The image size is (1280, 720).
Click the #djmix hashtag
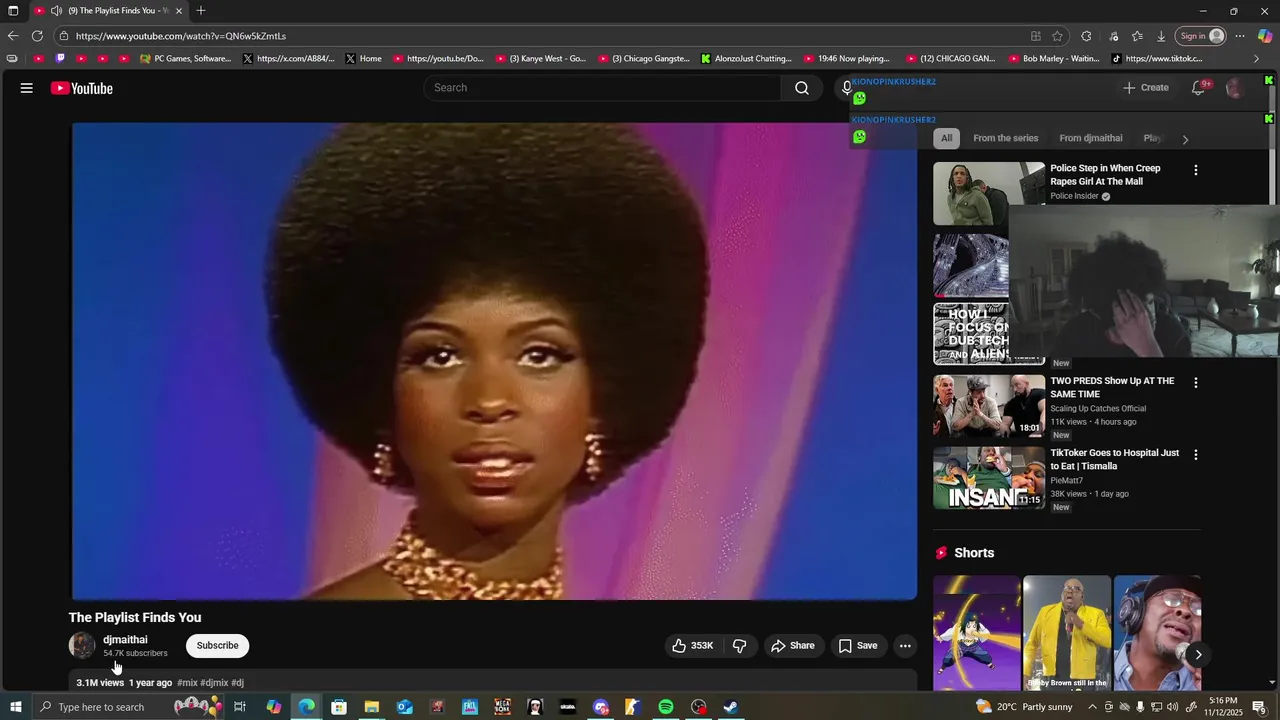214,683
